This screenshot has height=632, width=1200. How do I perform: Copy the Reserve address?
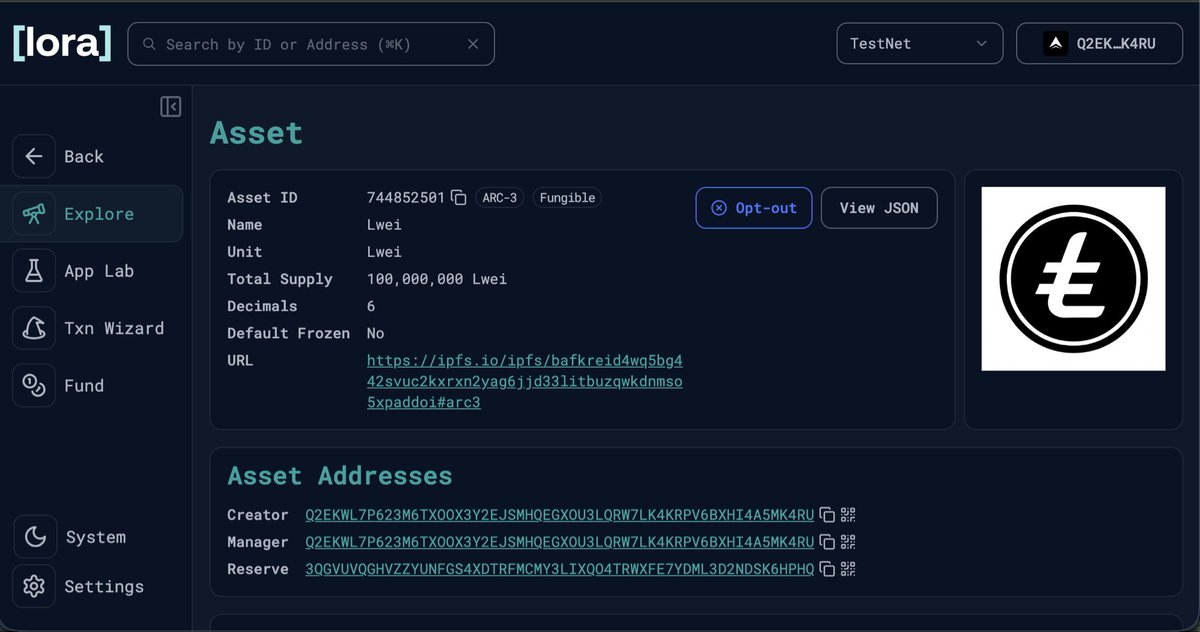click(827, 569)
